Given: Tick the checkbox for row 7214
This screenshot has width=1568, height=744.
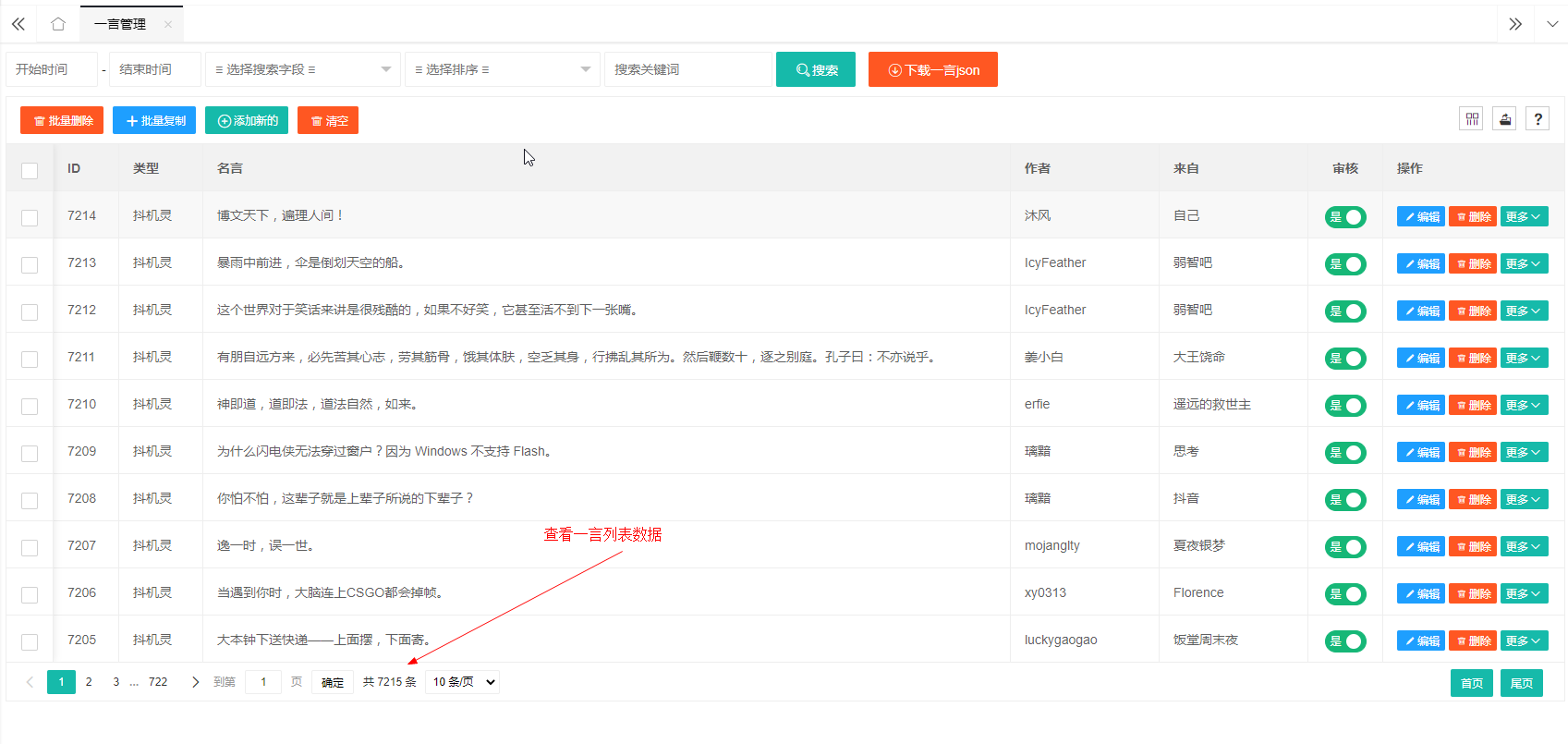Looking at the screenshot, I should point(30,217).
